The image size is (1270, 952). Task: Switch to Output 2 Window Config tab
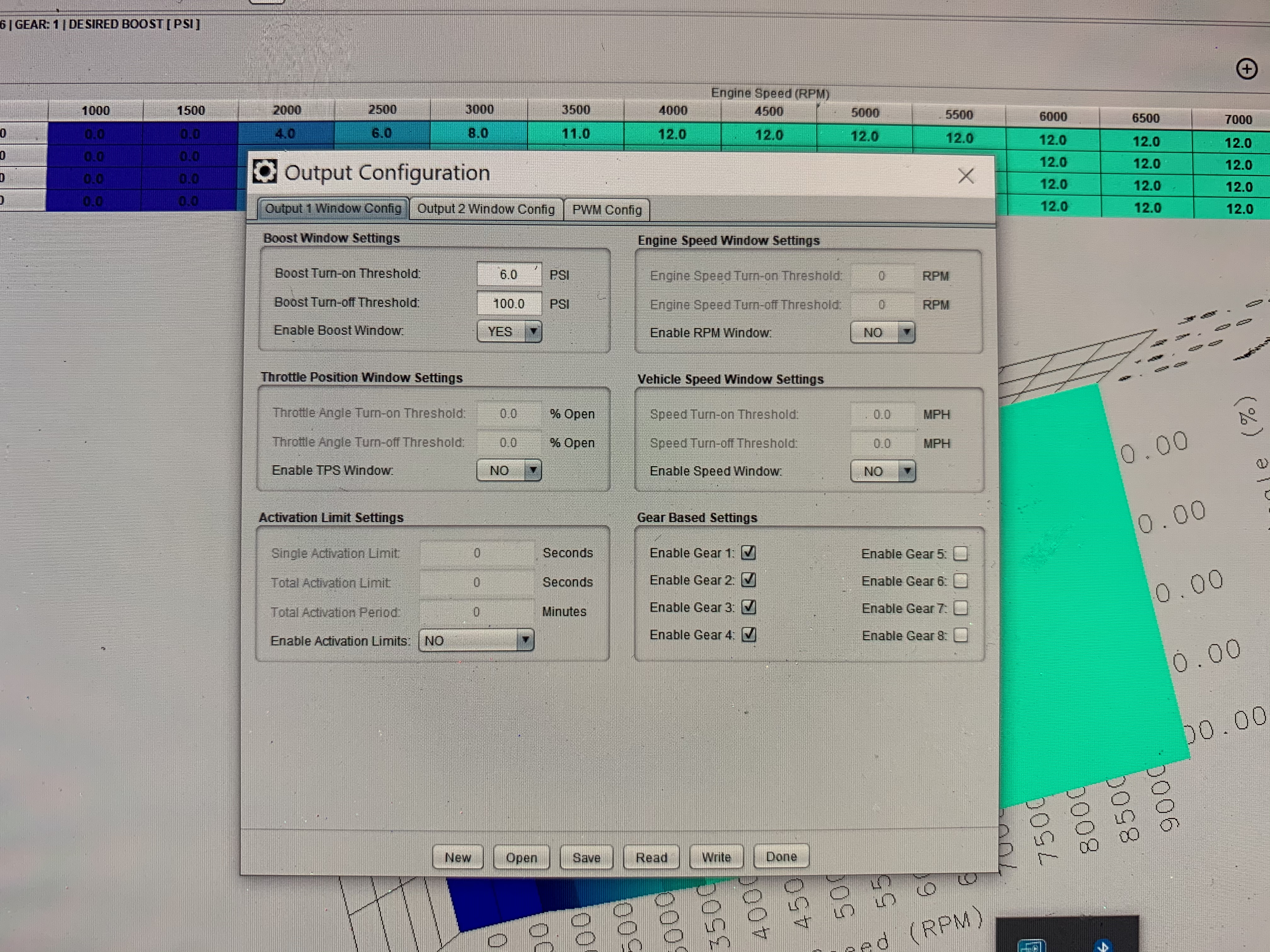click(486, 209)
